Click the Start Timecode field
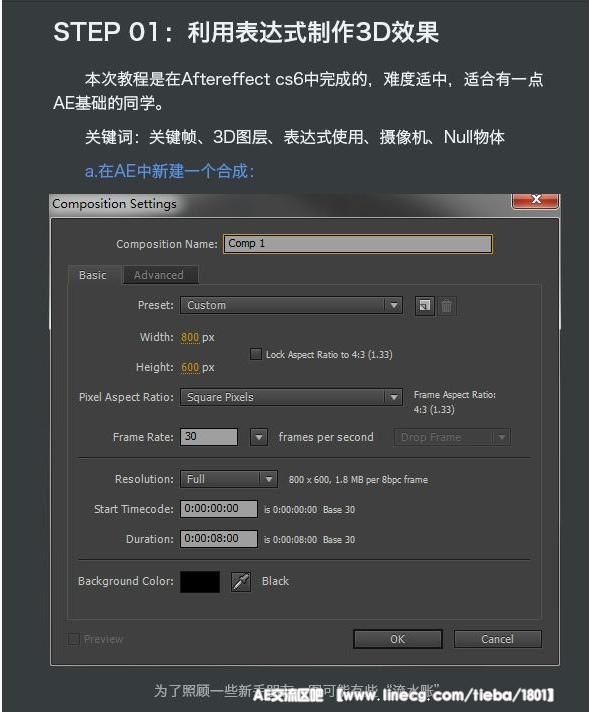This screenshot has width=589, height=712. (219, 509)
